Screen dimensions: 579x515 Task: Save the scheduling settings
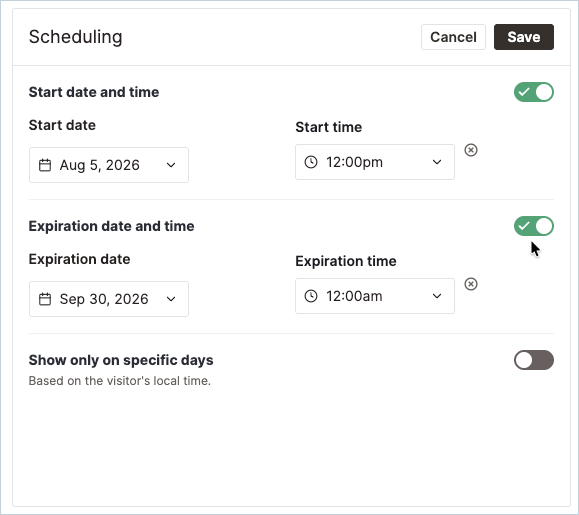(524, 37)
